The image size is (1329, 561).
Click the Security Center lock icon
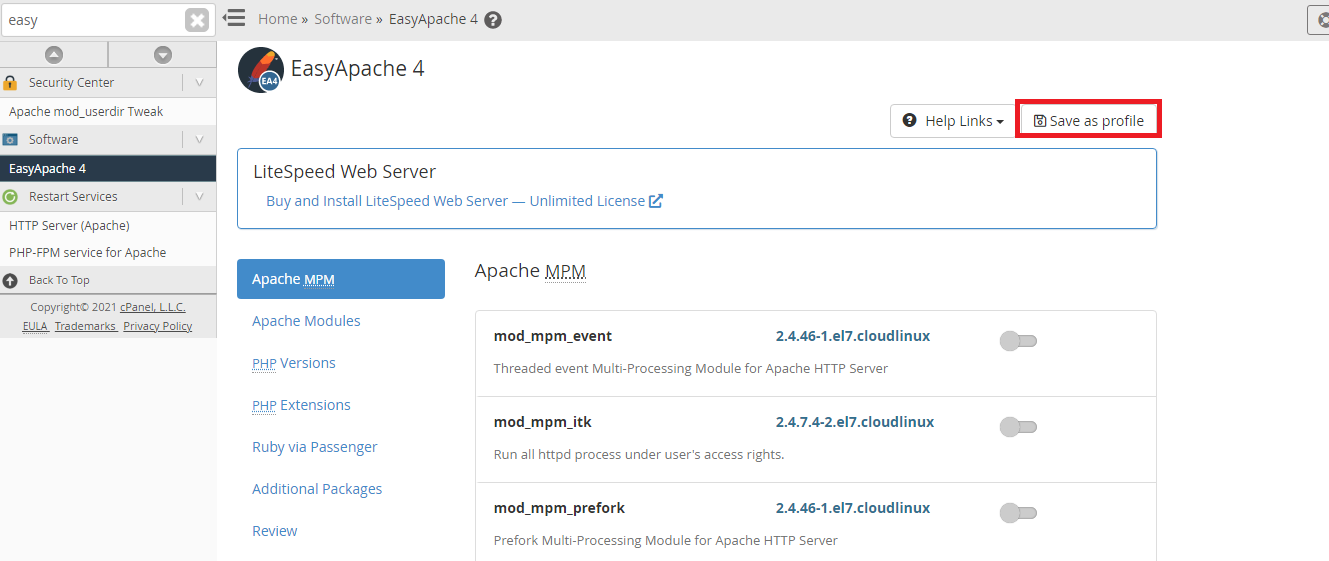pyautogui.click(x=11, y=83)
